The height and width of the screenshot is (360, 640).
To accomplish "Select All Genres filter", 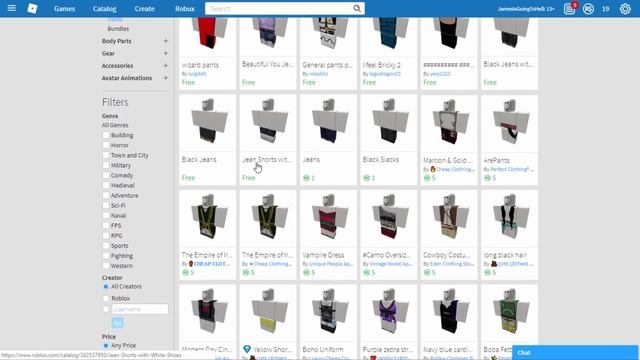I will 115,125.
